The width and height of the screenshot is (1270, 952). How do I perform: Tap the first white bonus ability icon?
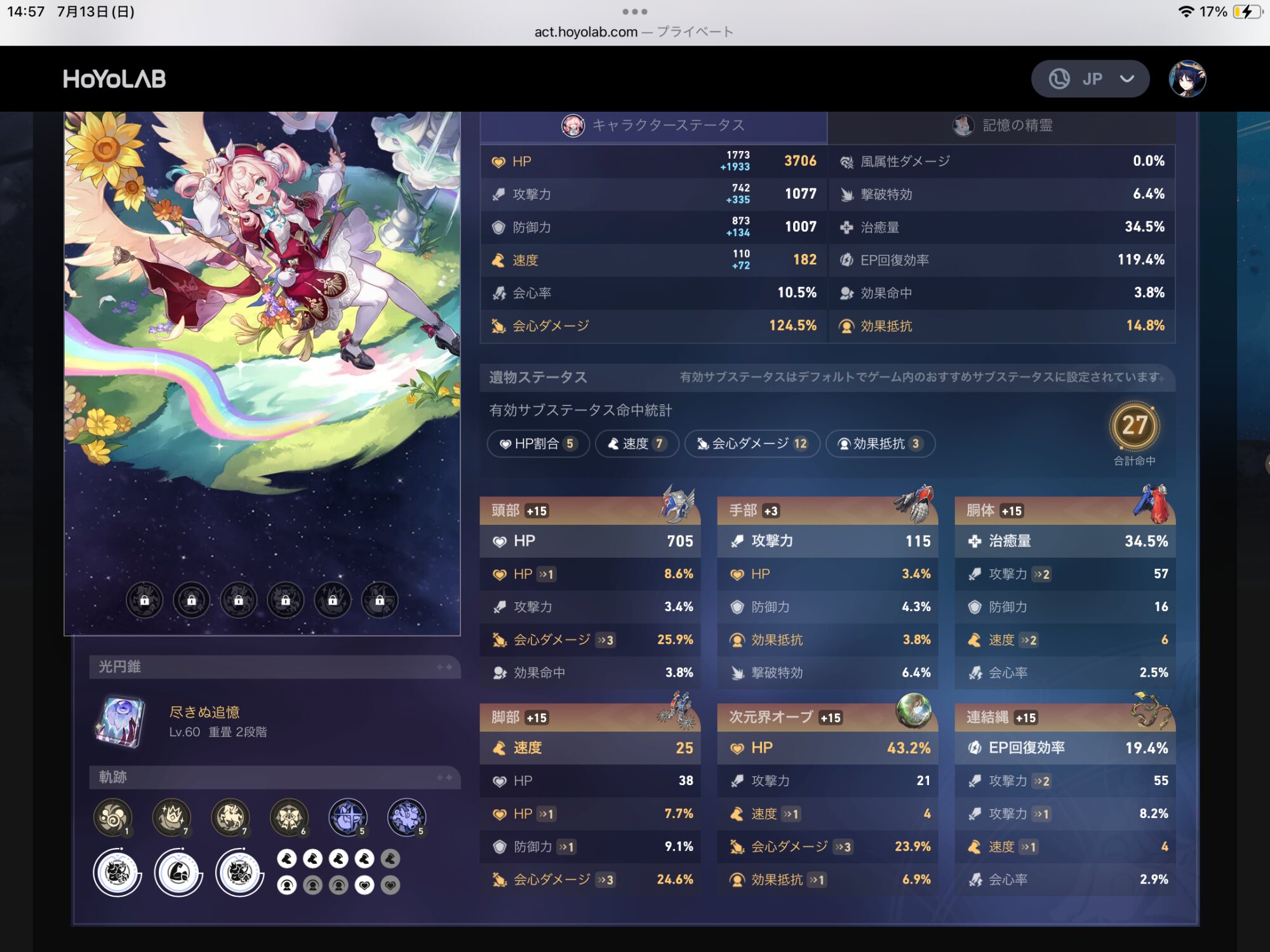point(117,873)
